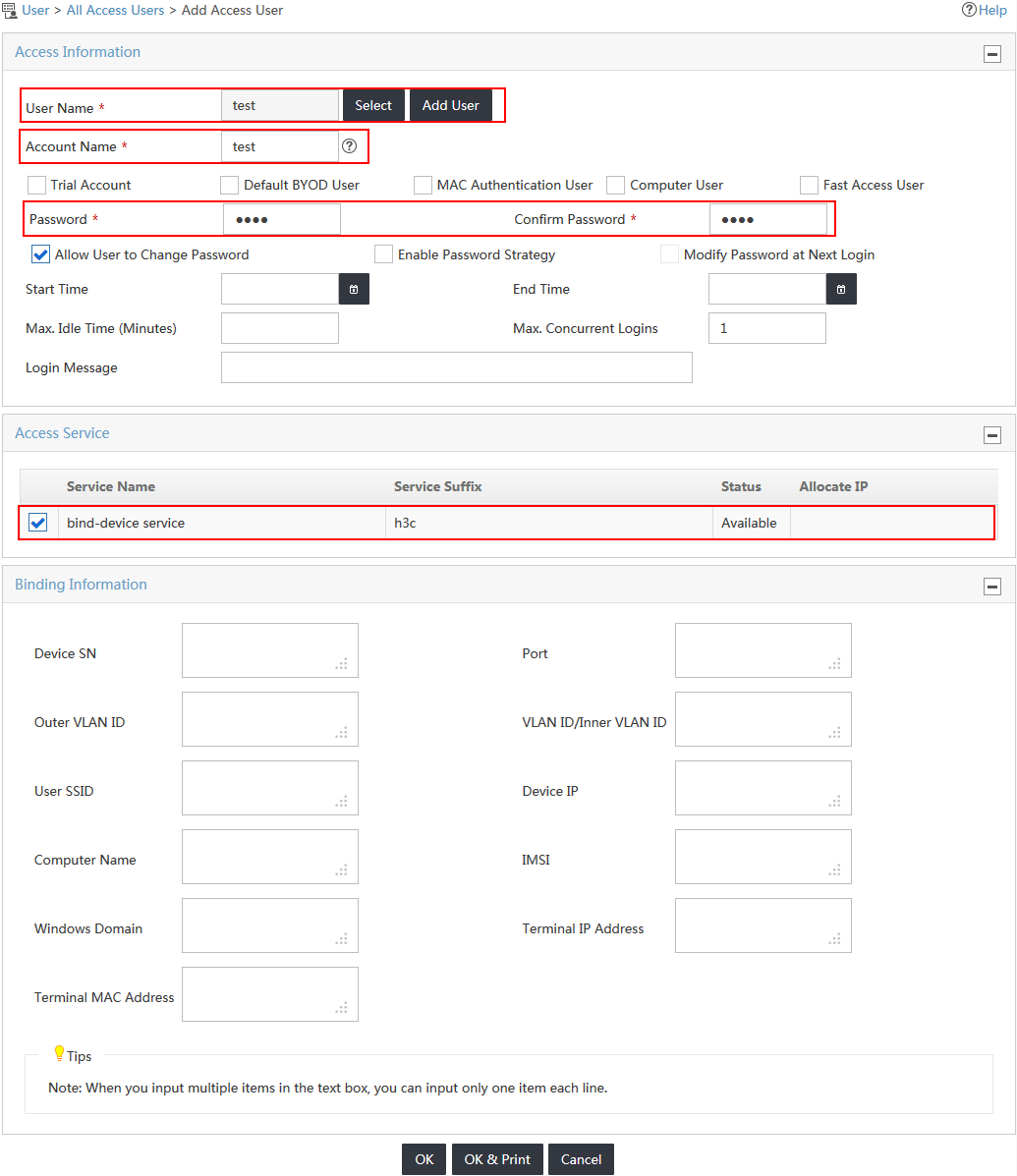Focus the Max. Concurrent Logins field
This screenshot has height=1176, width=1017.
[x=767, y=328]
